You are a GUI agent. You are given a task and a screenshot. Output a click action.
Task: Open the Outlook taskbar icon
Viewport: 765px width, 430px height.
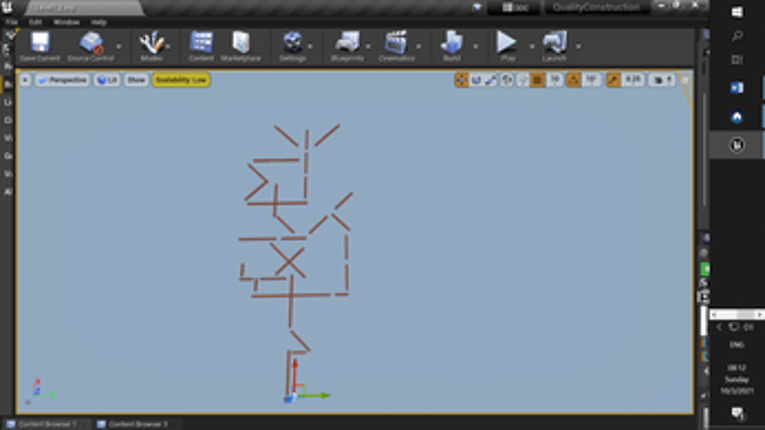737,88
